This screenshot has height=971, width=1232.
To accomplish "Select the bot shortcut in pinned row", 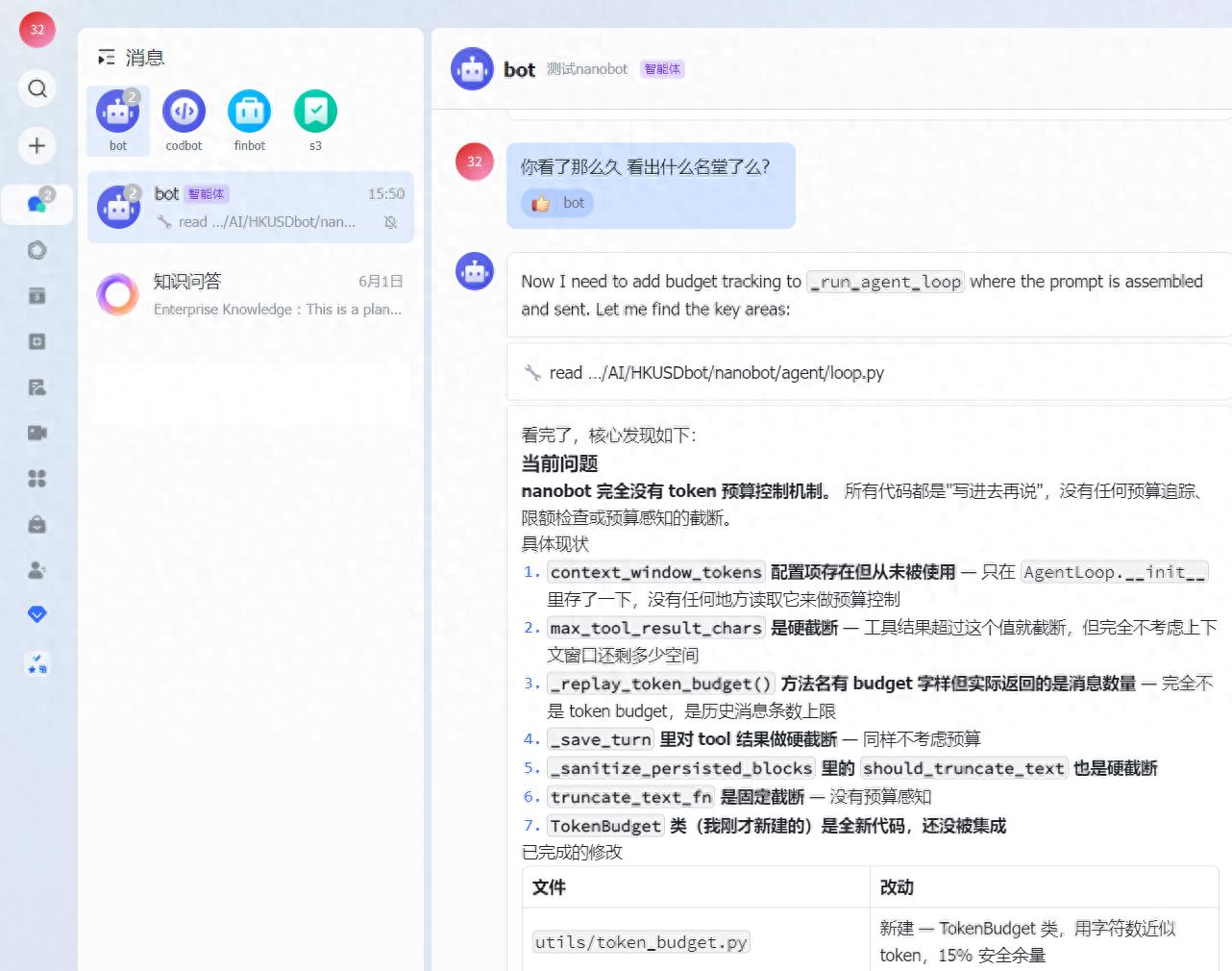I will point(118,120).
